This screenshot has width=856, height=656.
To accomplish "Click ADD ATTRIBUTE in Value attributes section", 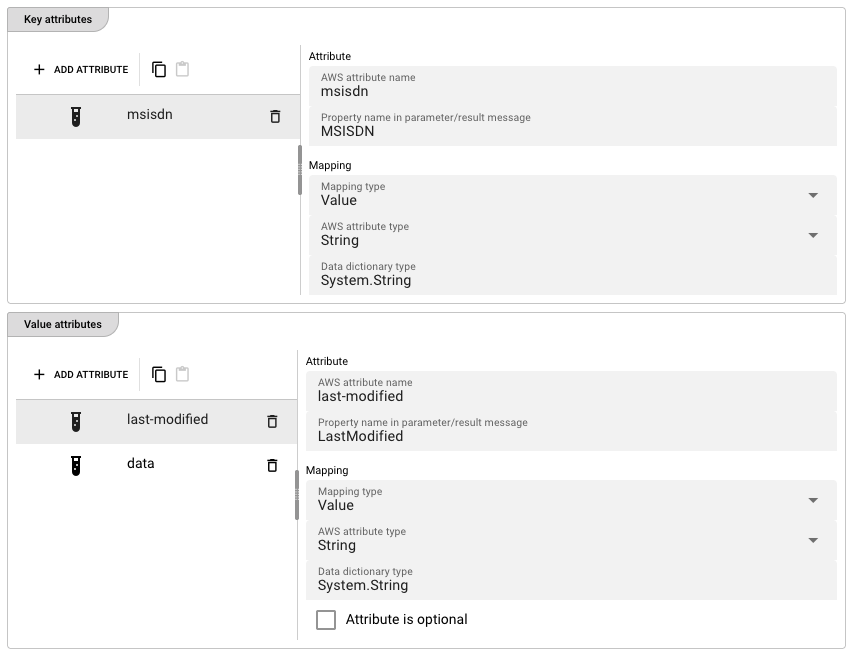I will [x=80, y=373].
